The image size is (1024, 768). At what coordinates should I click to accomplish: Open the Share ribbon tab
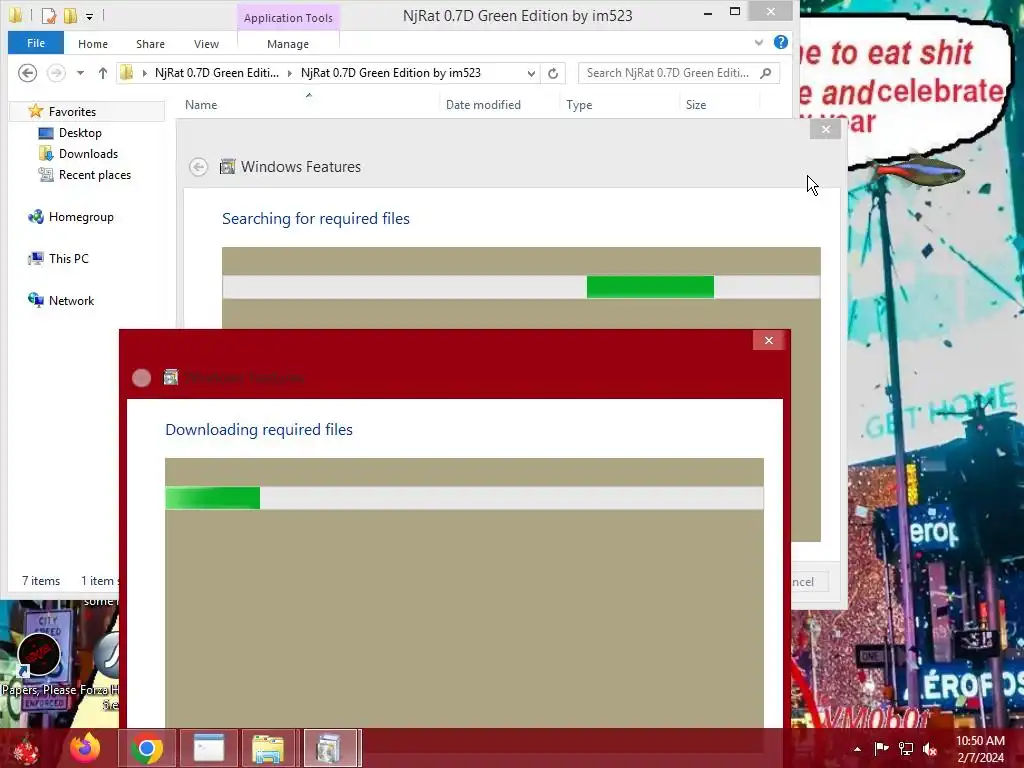click(150, 44)
